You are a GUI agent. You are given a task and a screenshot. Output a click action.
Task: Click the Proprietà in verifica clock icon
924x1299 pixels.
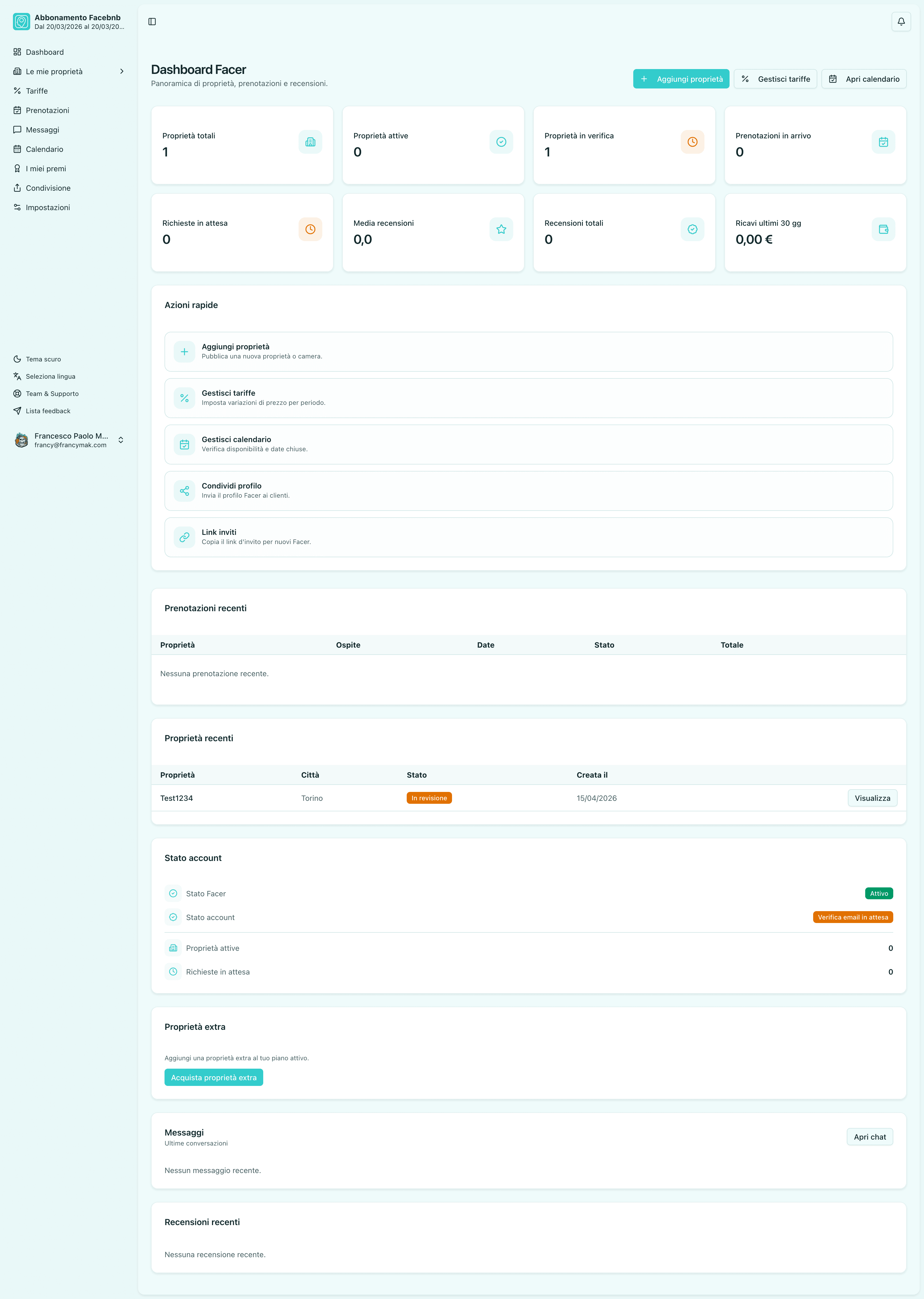pyautogui.click(x=692, y=142)
